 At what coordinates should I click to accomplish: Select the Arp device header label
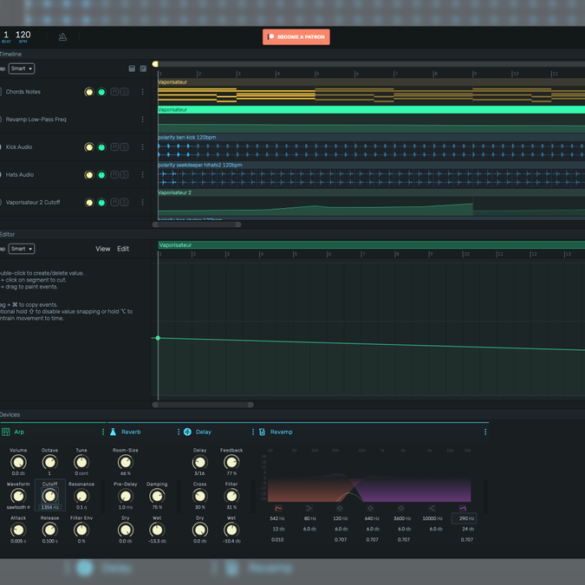pyautogui.click(x=19, y=432)
